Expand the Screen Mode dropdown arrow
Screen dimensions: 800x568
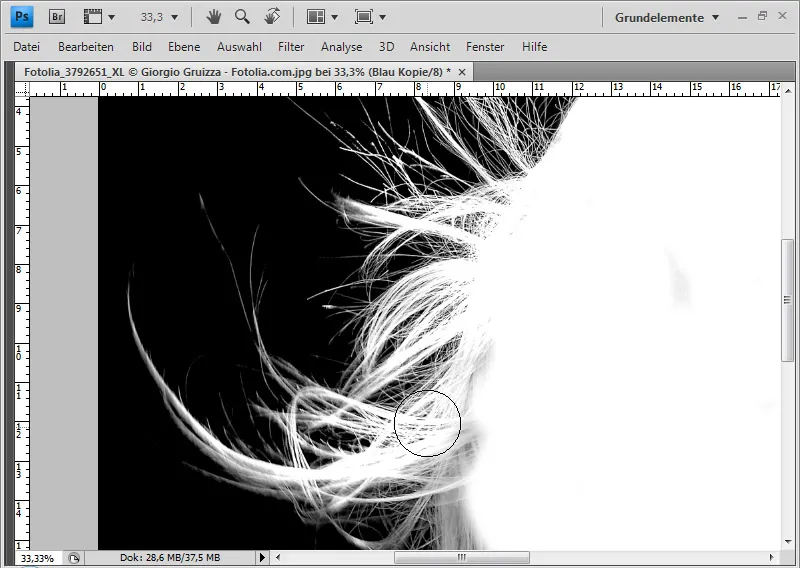pos(383,17)
